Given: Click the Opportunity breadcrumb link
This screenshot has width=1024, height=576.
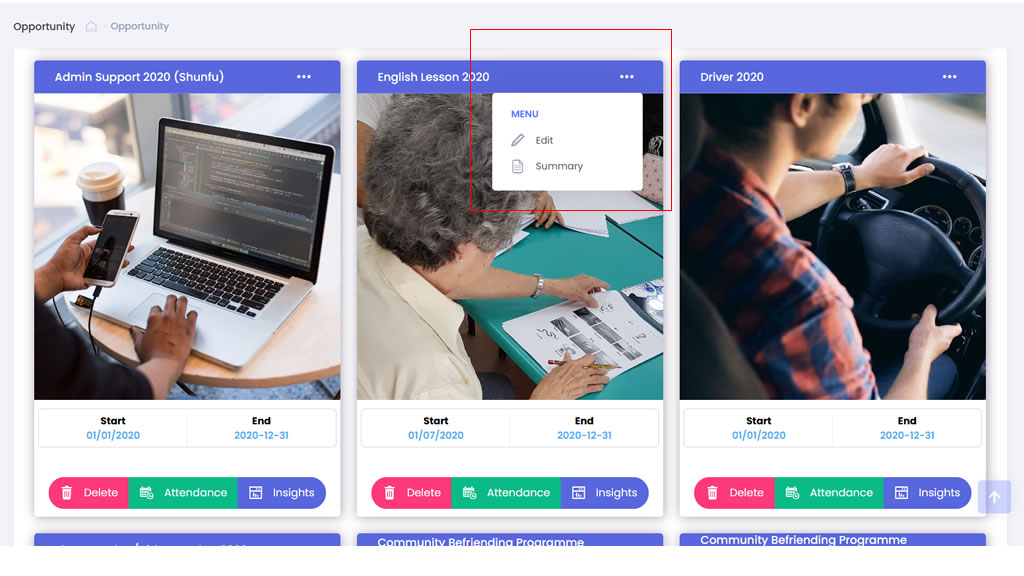Looking at the screenshot, I should (x=140, y=26).
